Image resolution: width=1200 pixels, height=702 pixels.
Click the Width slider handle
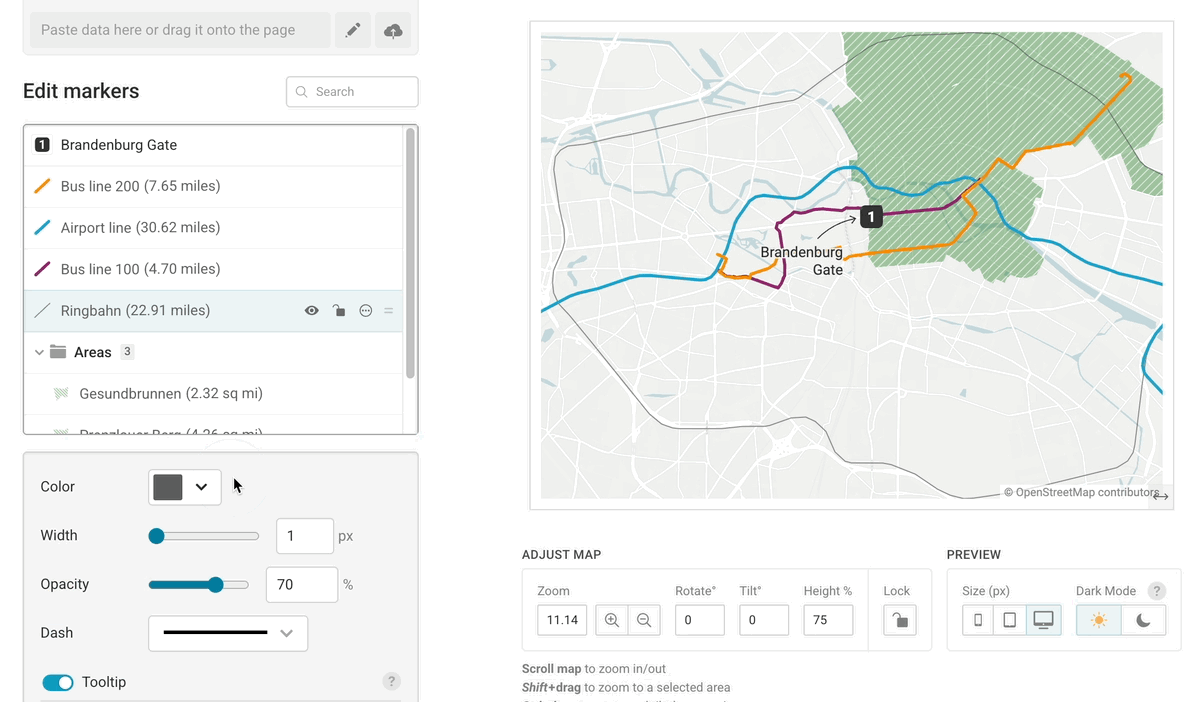[156, 536]
